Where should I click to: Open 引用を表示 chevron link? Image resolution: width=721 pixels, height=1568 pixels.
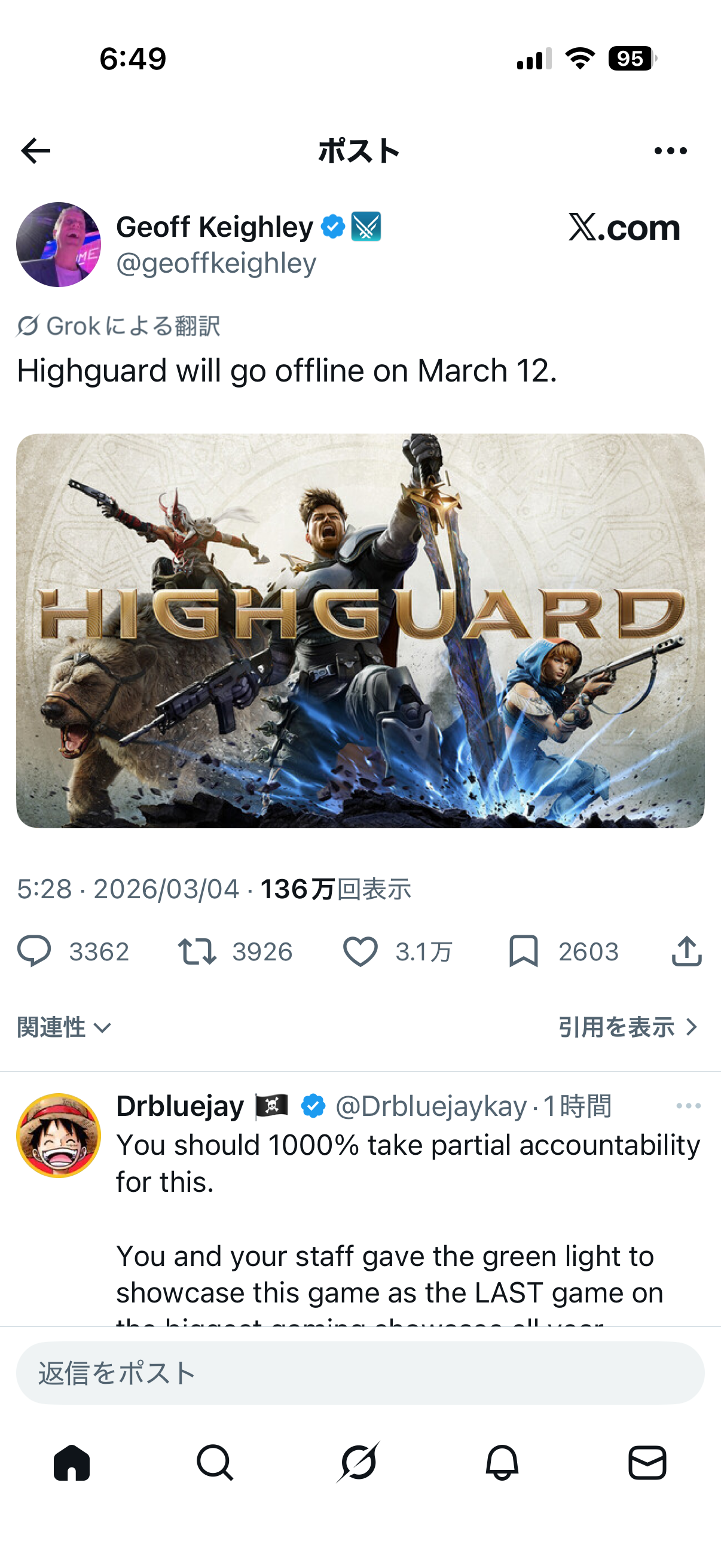(x=628, y=1027)
